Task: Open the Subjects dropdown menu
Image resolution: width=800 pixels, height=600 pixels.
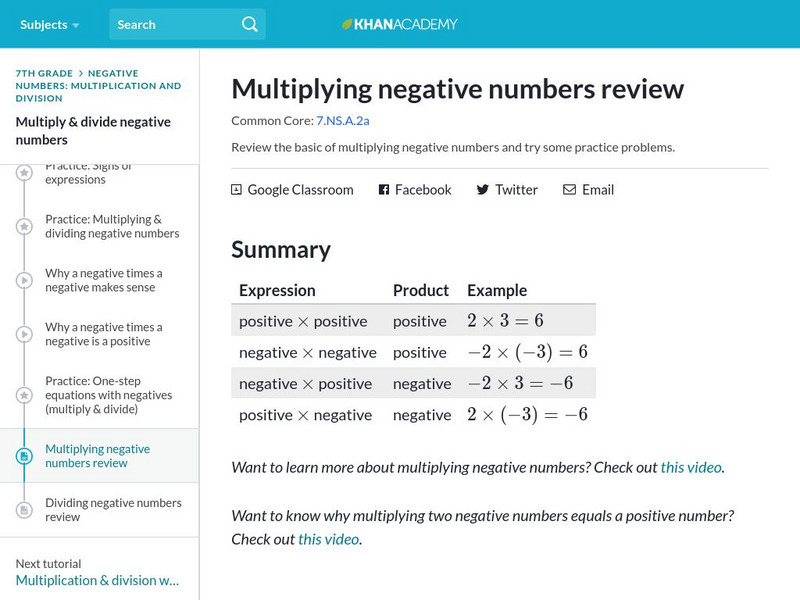Action: pos(49,24)
